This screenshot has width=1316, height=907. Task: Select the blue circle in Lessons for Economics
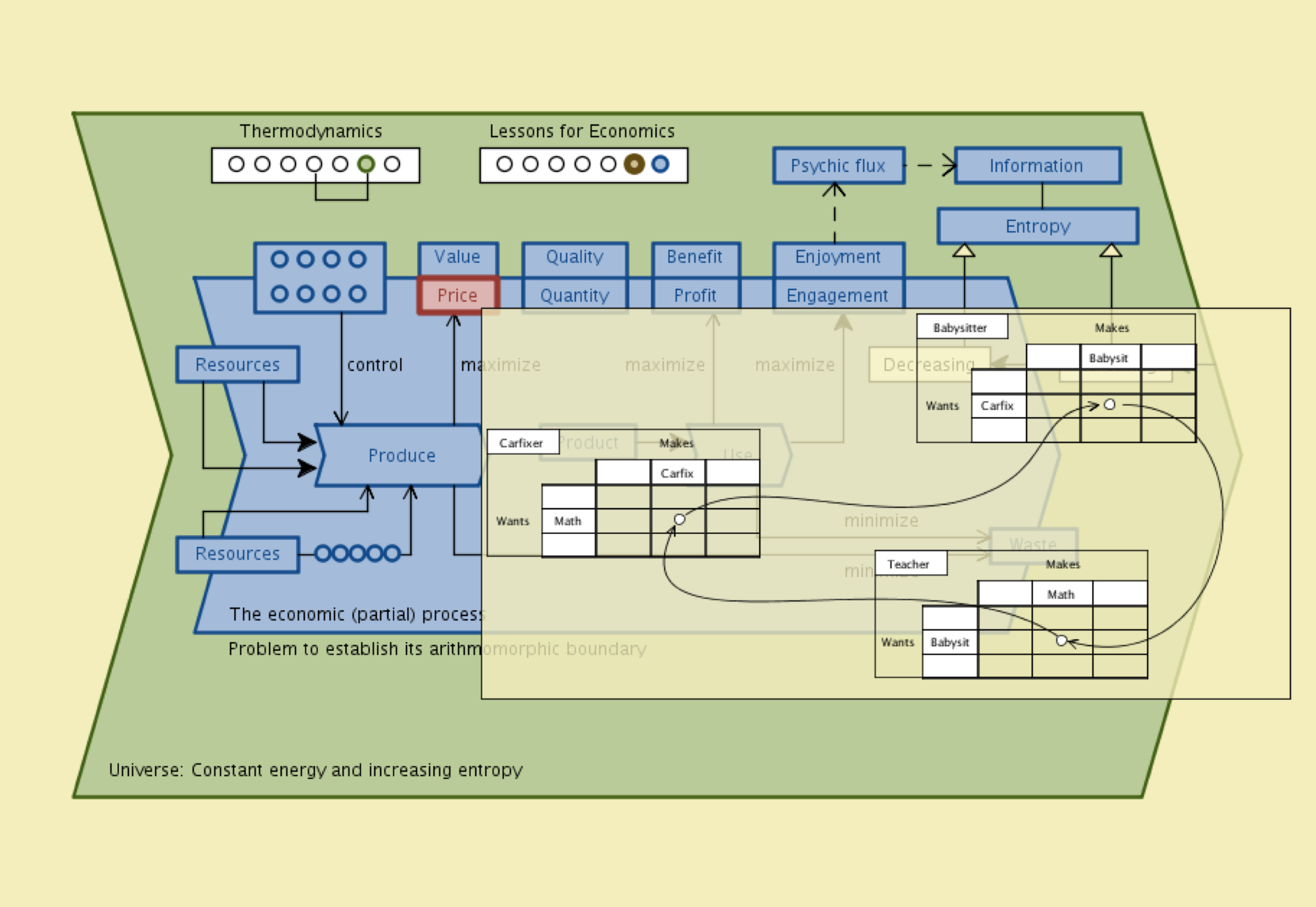[x=660, y=164]
